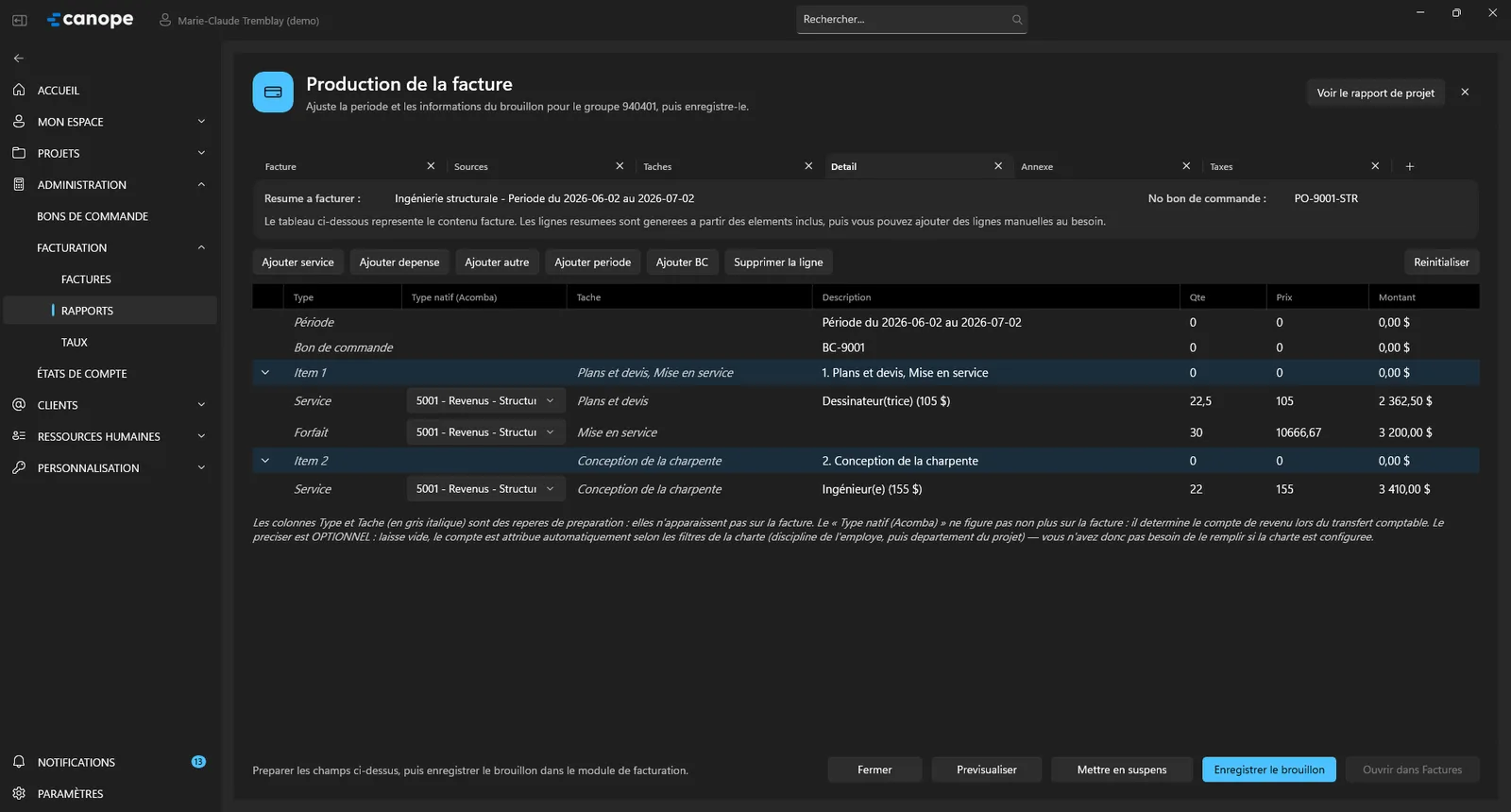Expand the MON ESPACE chevron
1511x812 pixels.
click(x=201, y=122)
